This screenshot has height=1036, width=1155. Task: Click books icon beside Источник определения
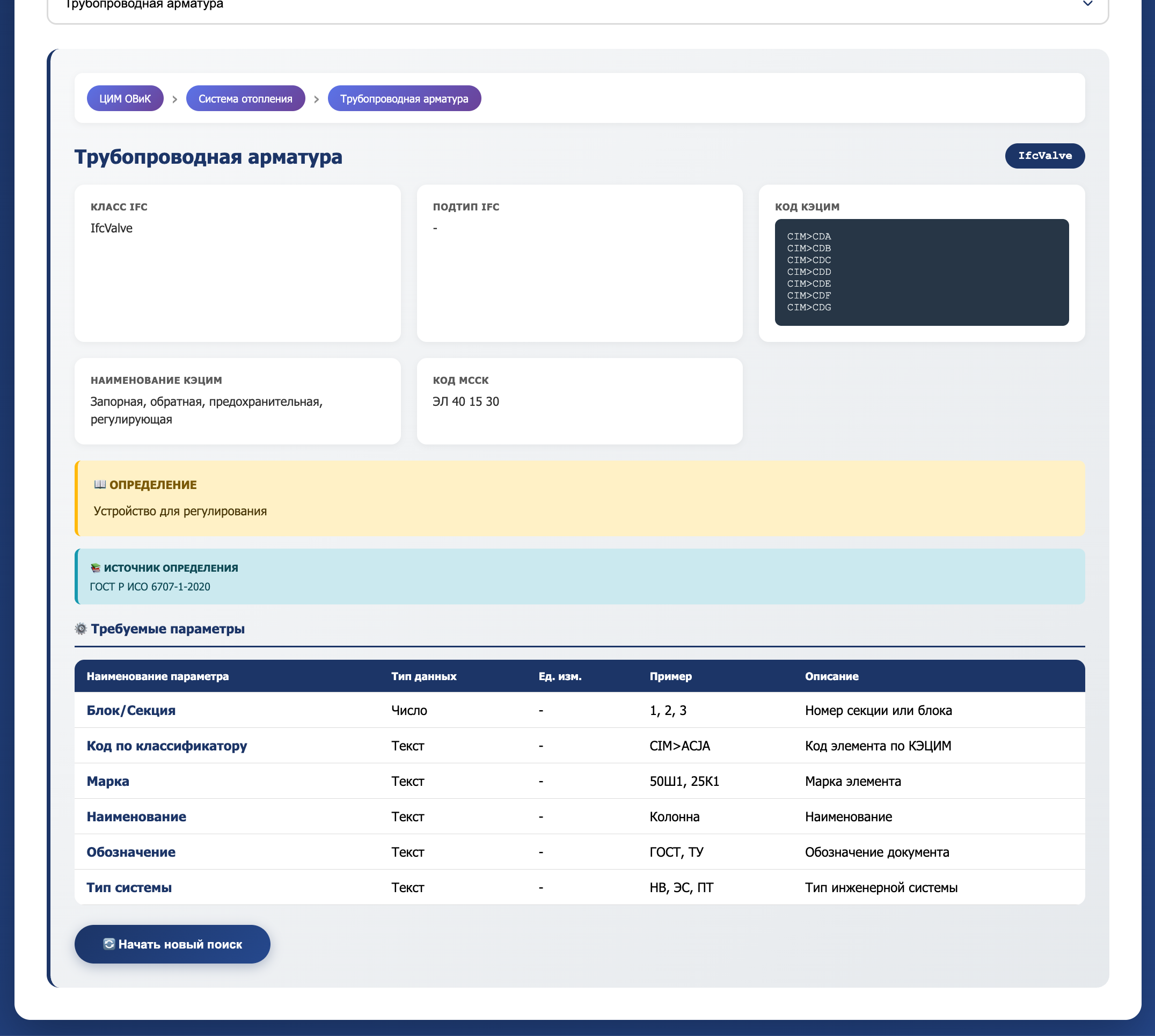[95, 568]
